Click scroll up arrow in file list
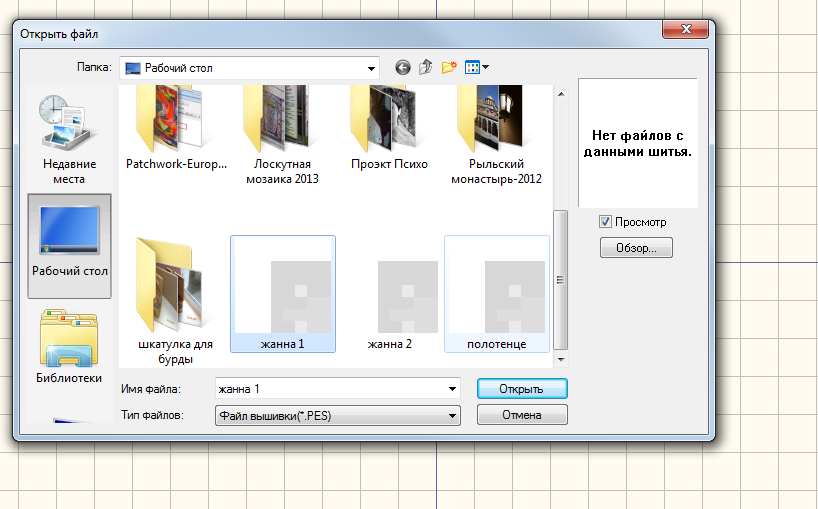 561,94
